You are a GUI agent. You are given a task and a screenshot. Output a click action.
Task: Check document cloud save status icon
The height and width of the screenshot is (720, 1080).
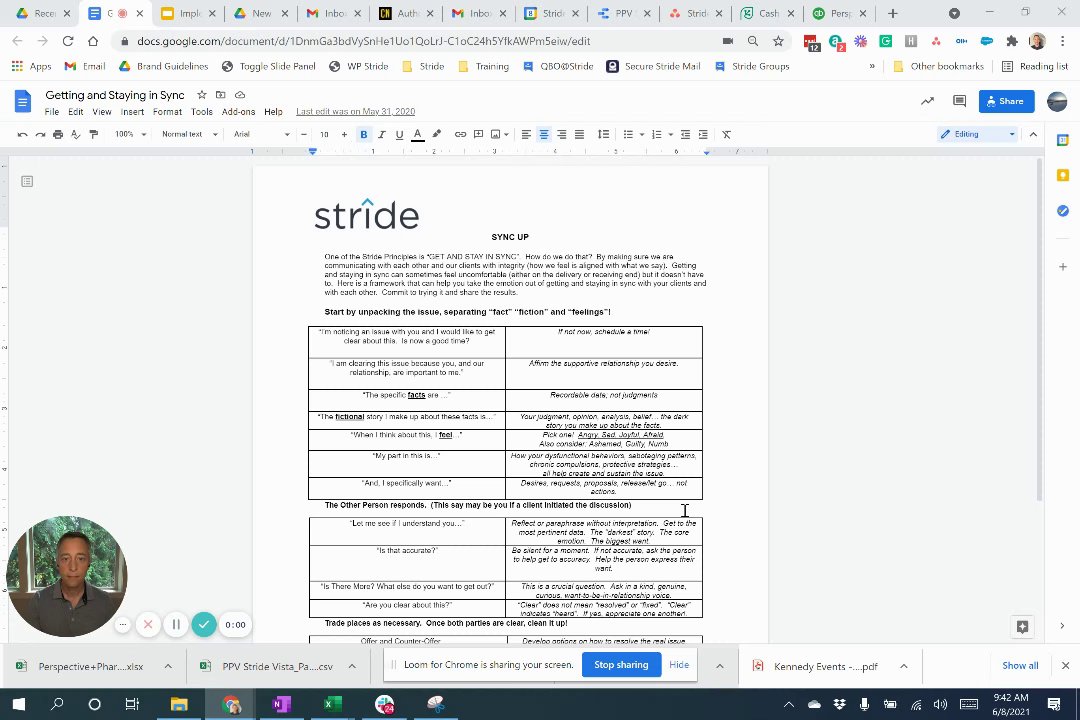pos(240,94)
